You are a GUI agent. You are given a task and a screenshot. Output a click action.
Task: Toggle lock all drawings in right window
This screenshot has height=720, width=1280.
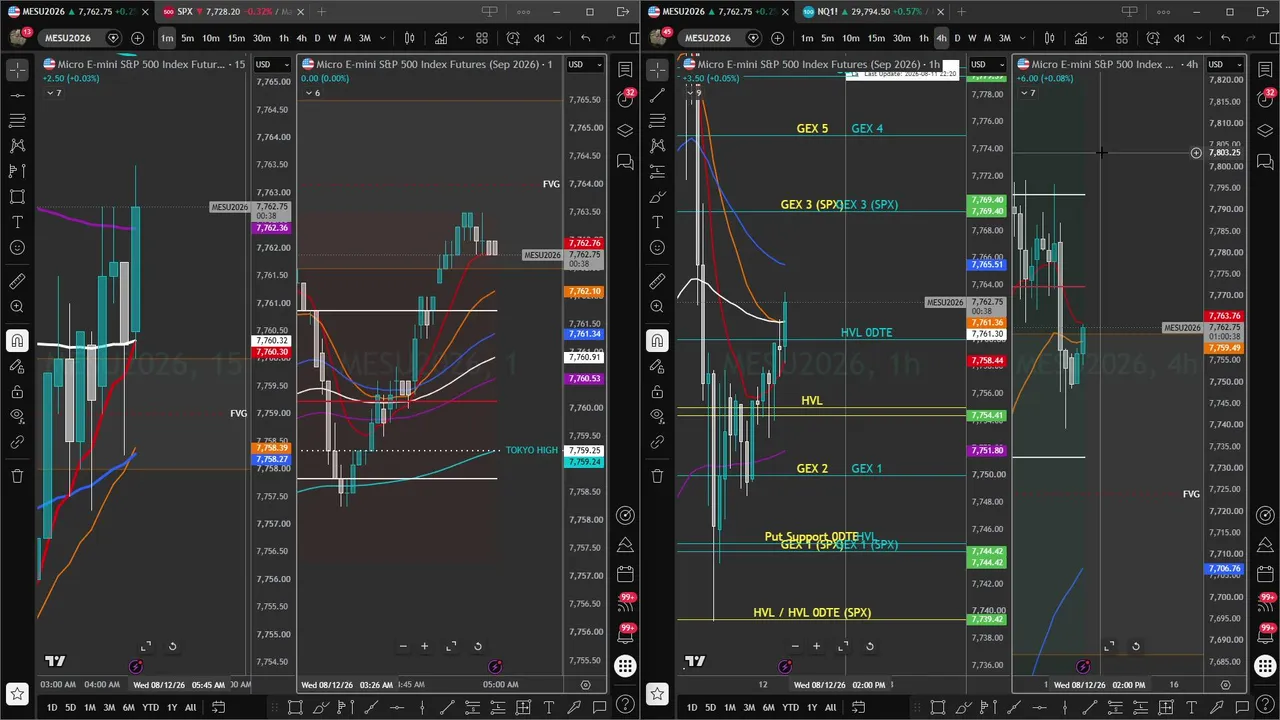coord(657,392)
